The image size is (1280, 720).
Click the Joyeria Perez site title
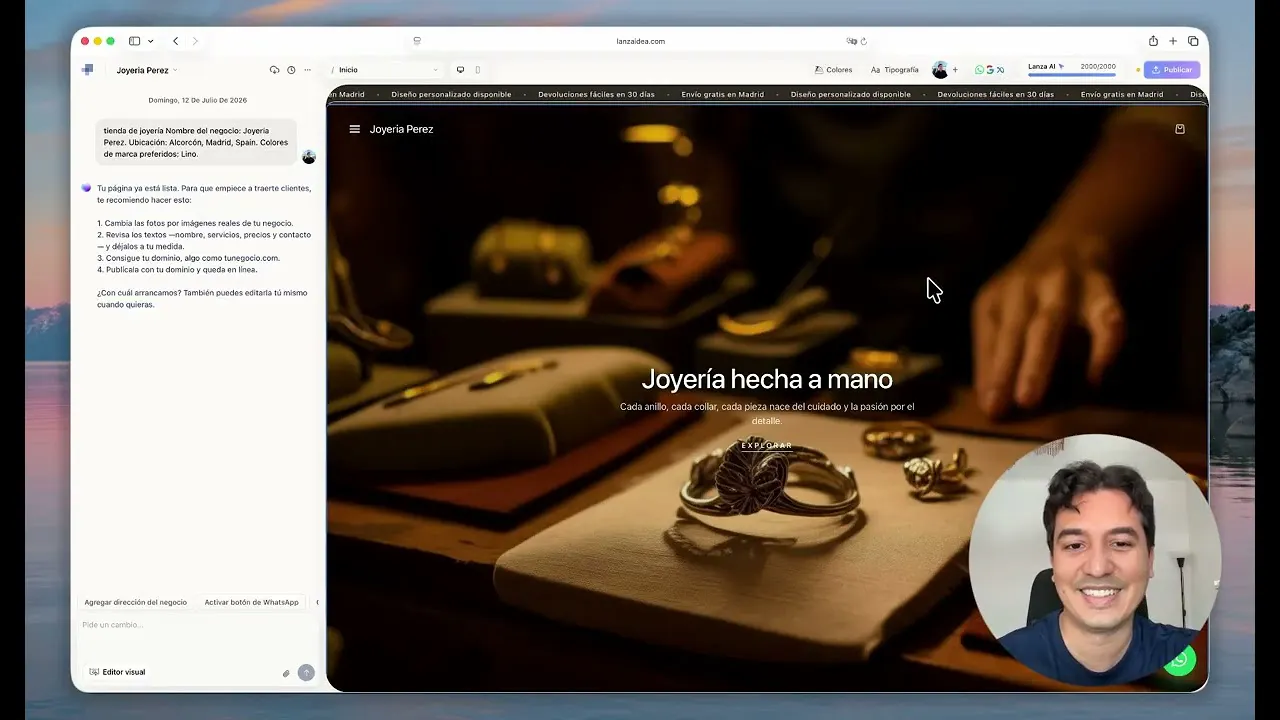(x=401, y=129)
